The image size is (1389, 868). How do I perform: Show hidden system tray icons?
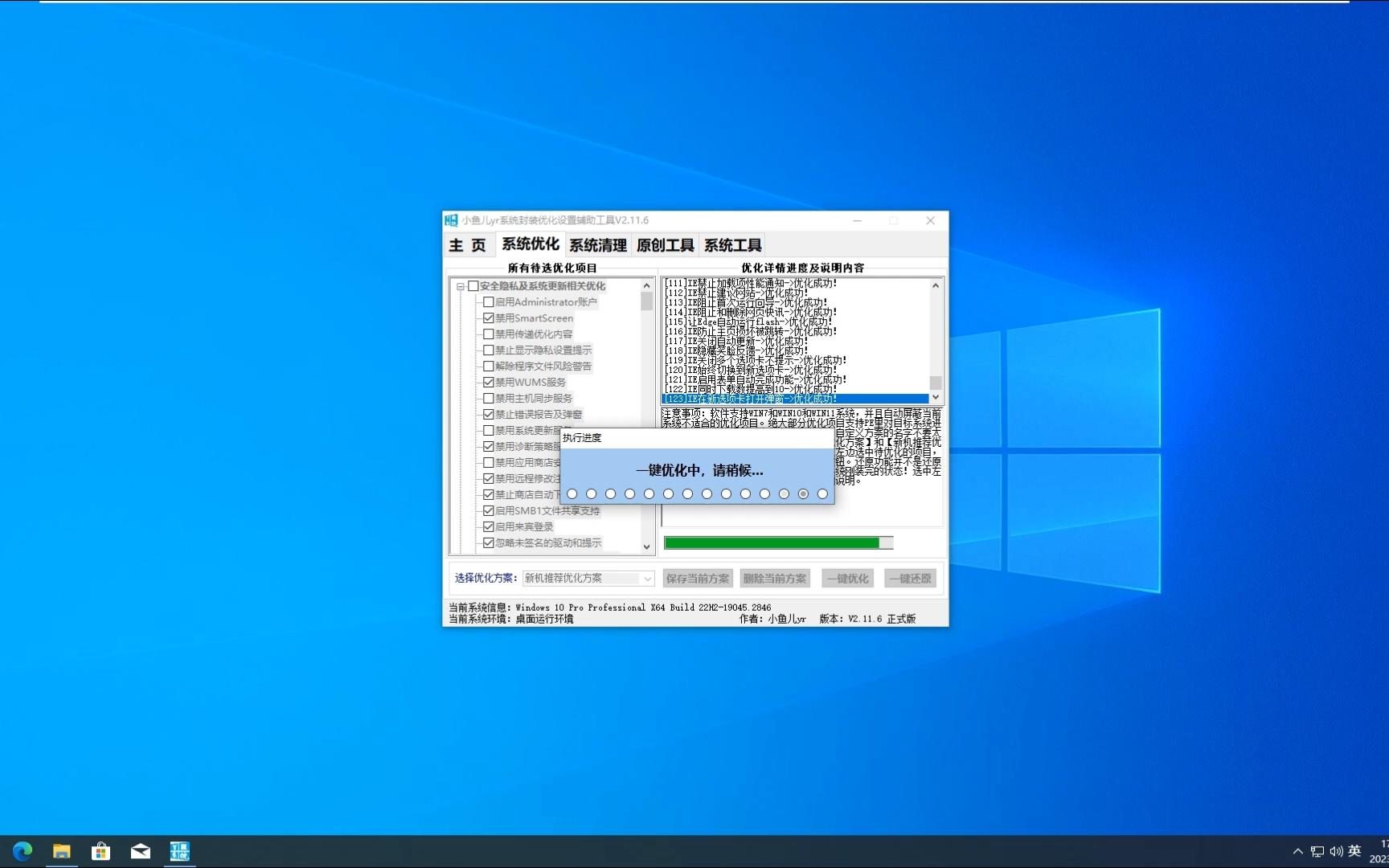pos(1297,851)
